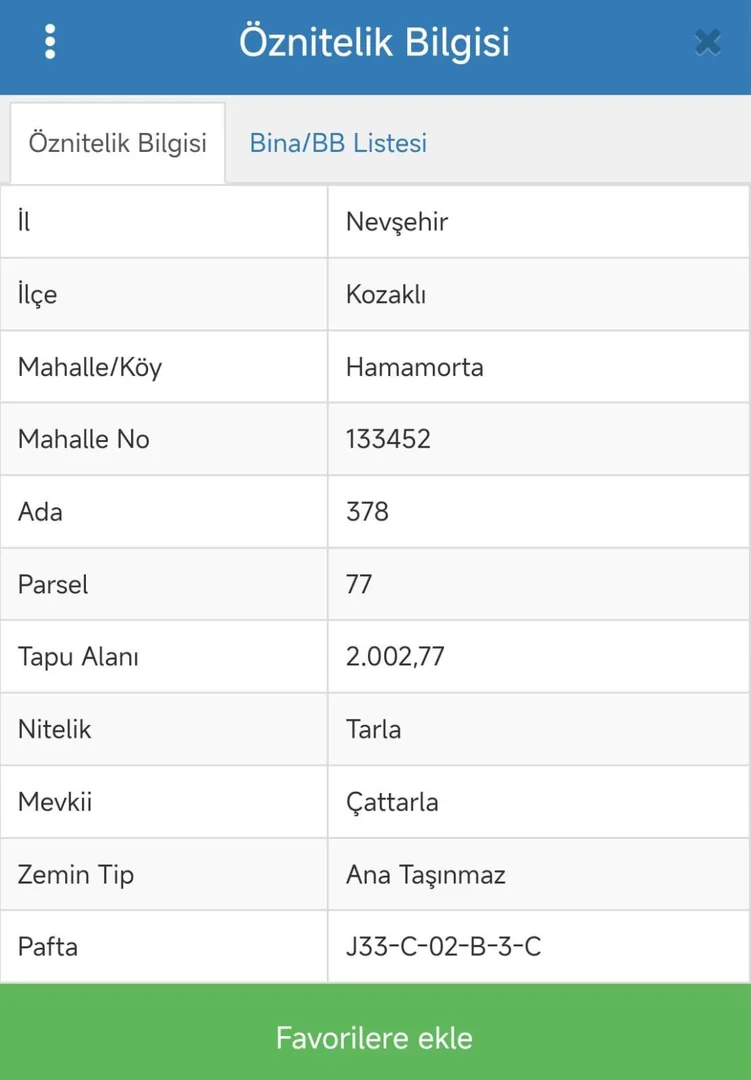Screen dimensions: 751x1080
Task: Select the Mahalle No value 133452
Action: [x=388, y=439]
